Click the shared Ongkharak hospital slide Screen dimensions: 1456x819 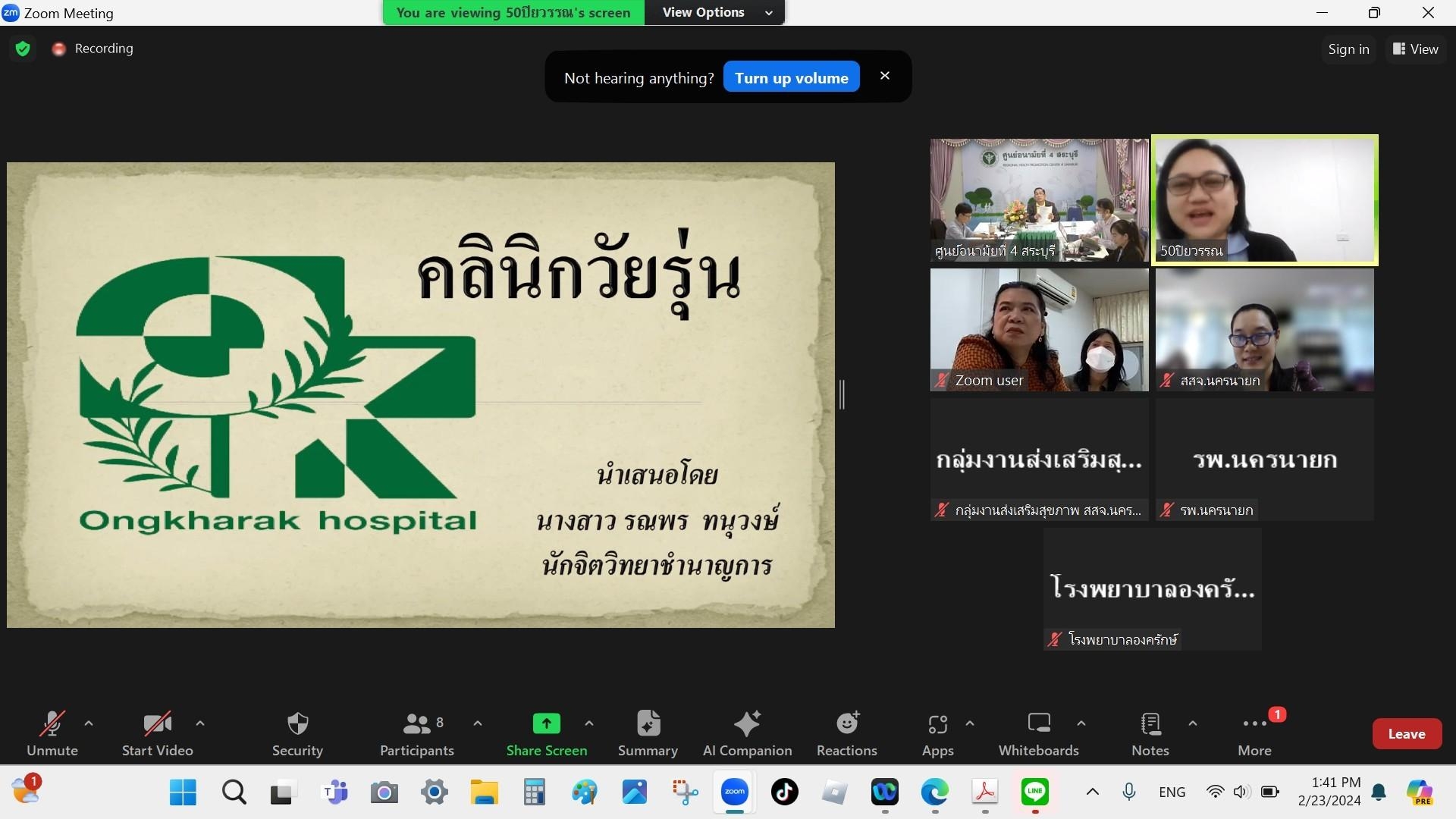click(421, 394)
